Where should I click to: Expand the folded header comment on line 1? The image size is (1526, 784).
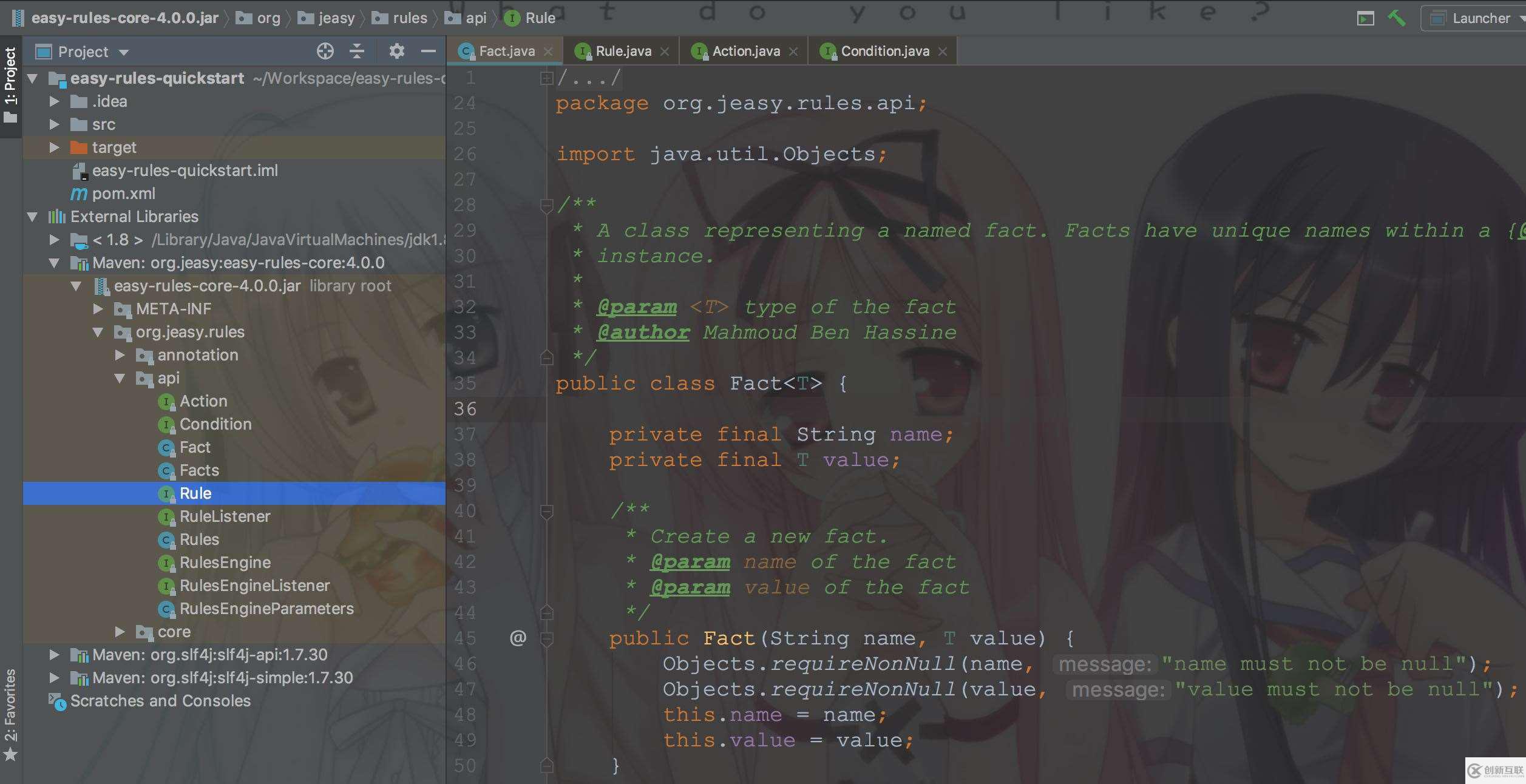click(x=546, y=78)
